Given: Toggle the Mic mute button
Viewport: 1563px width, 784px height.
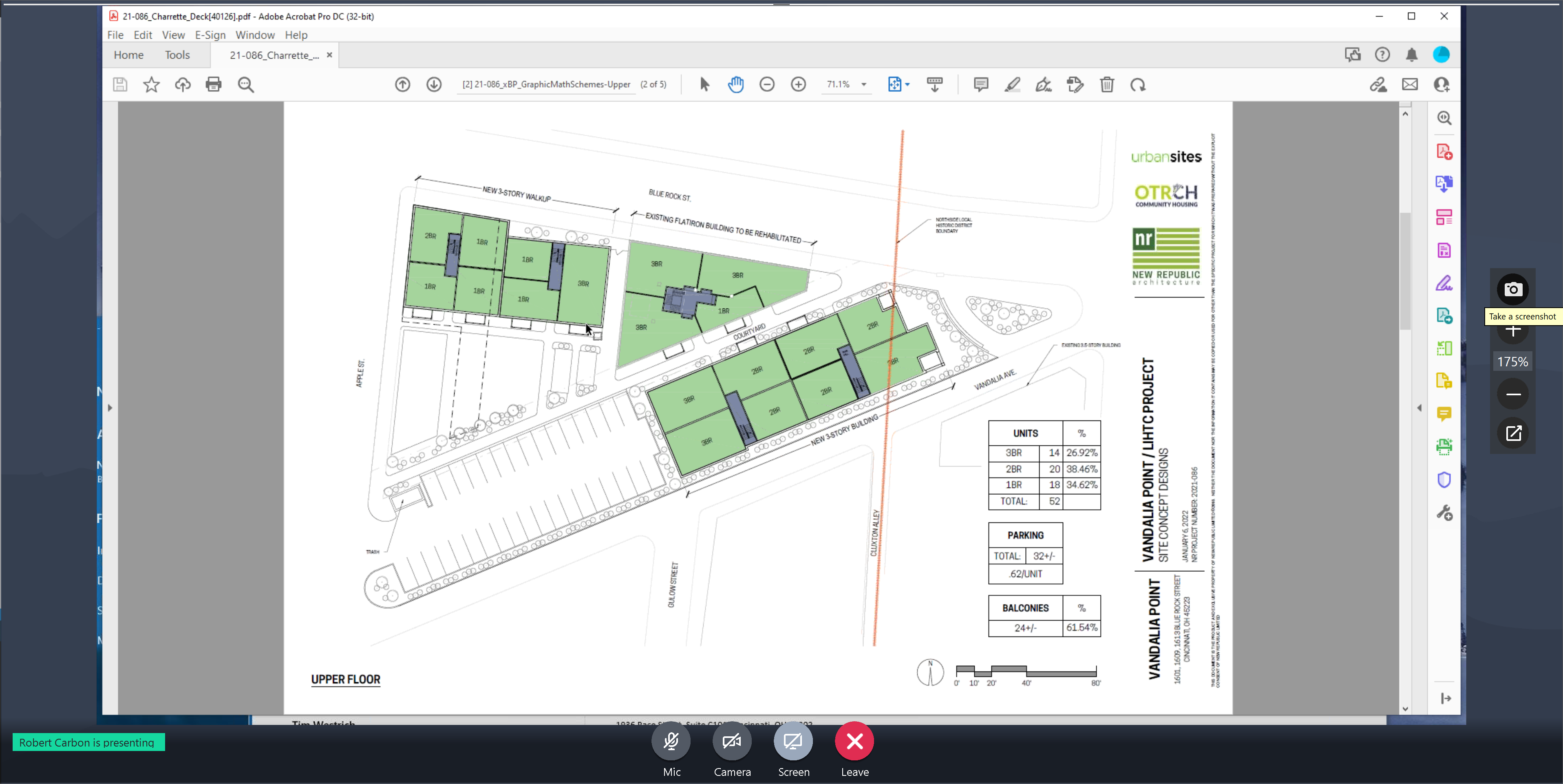Looking at the screenshot, I should (671, 741).
